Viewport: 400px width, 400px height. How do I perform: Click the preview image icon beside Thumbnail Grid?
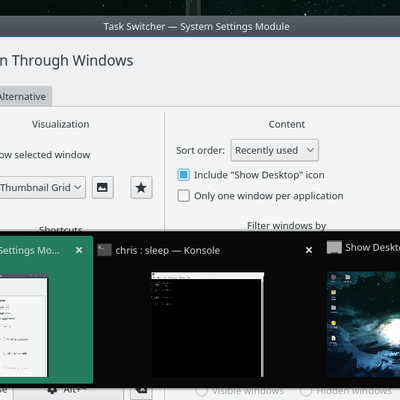point(102,187)
